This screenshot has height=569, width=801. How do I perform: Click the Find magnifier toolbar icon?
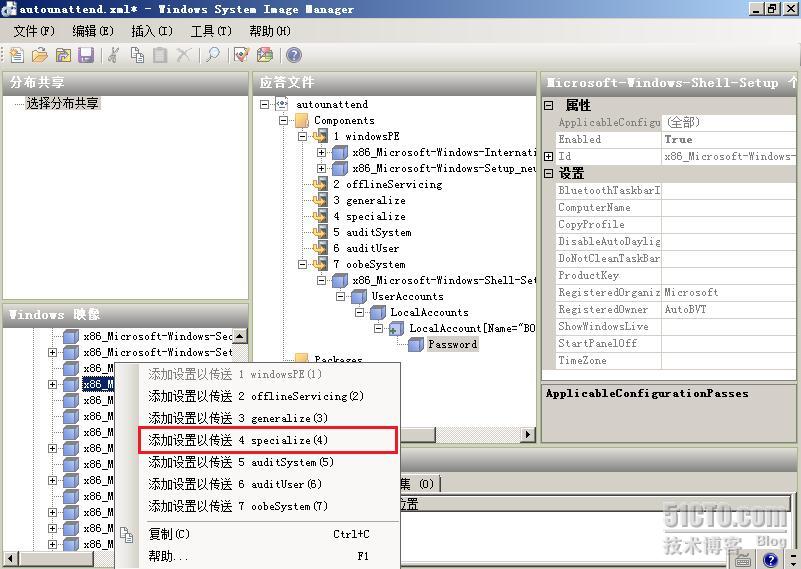pyautogui.click(x=213, y=55)
